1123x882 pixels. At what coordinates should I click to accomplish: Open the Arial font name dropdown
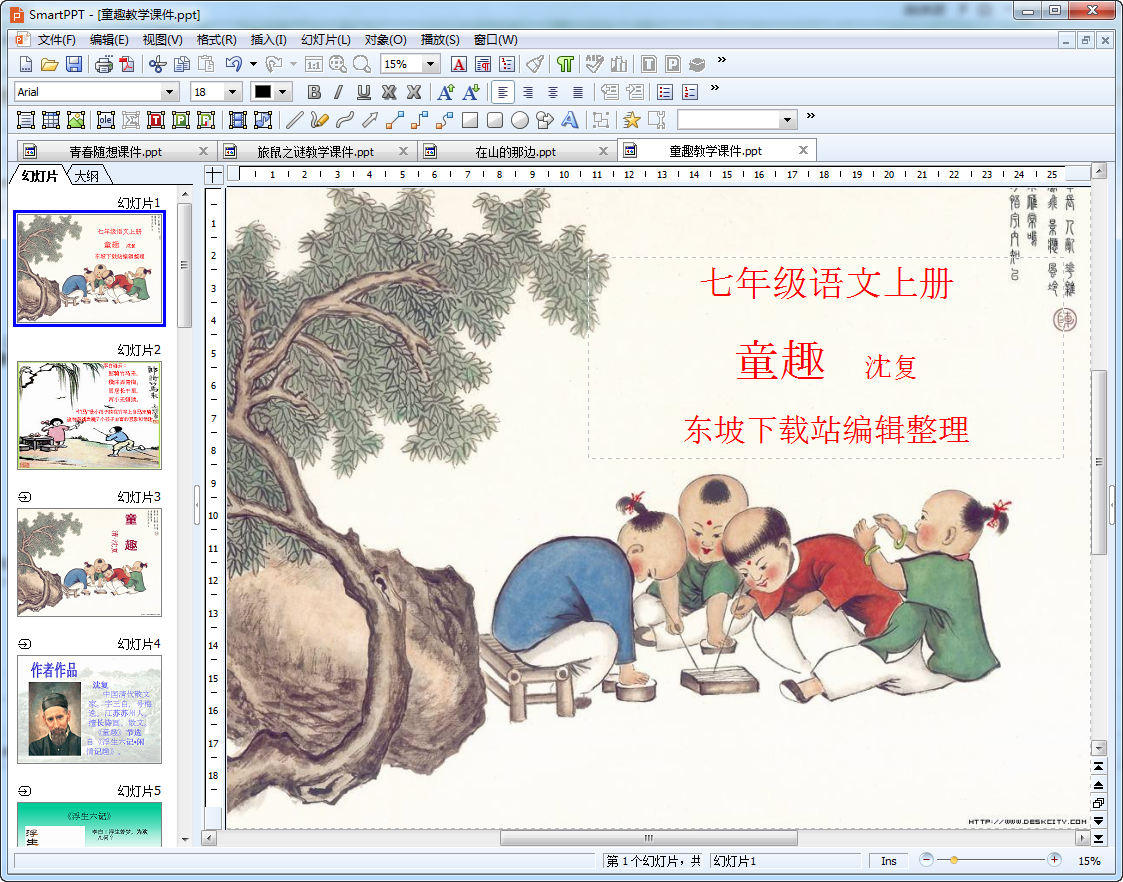point(170,92)
